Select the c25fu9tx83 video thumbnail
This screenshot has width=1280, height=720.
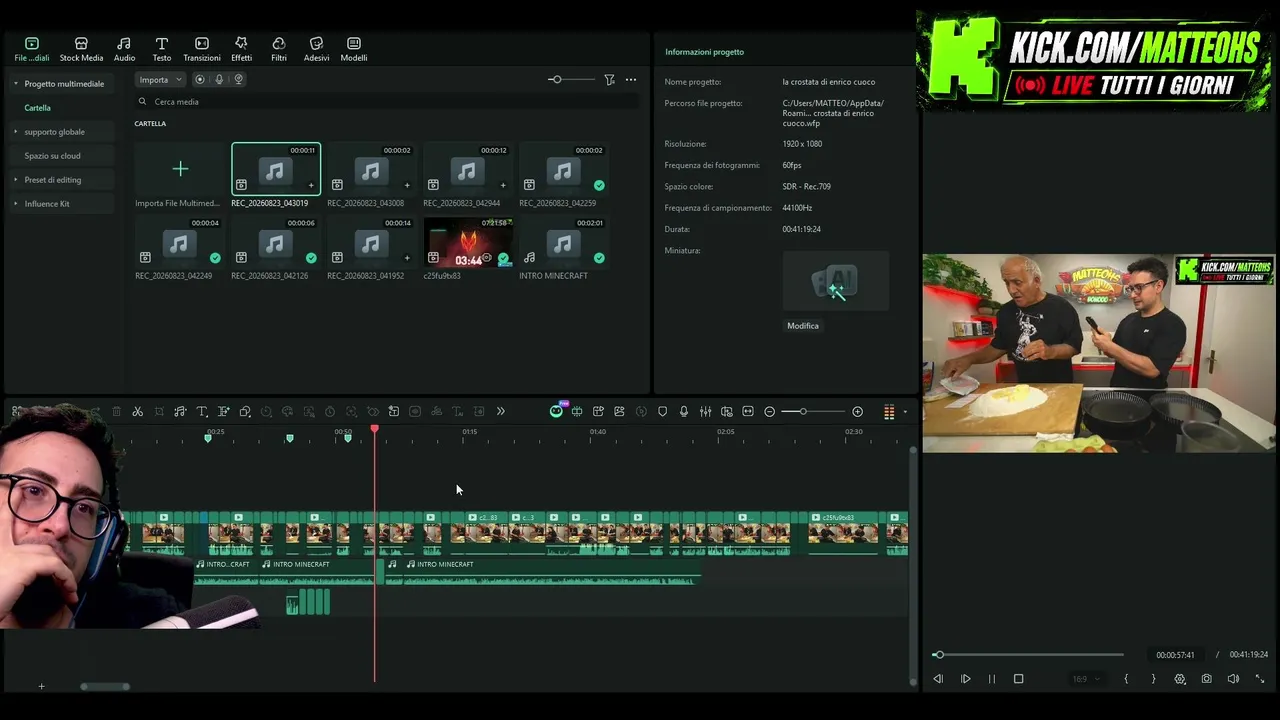pyautogui.click(x=468, y=242)
